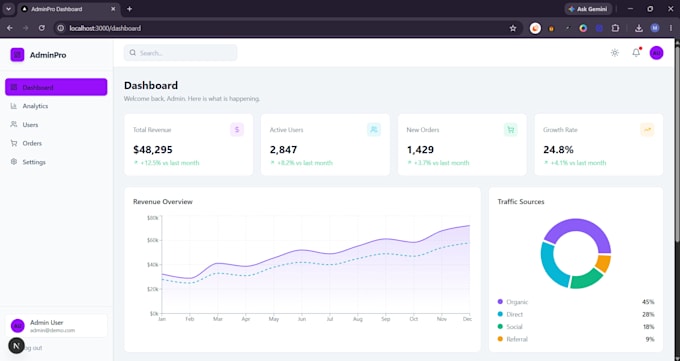This screenshot has width=680, height=361.
Task: Click the Ask Gemini button
Action: 588,9
